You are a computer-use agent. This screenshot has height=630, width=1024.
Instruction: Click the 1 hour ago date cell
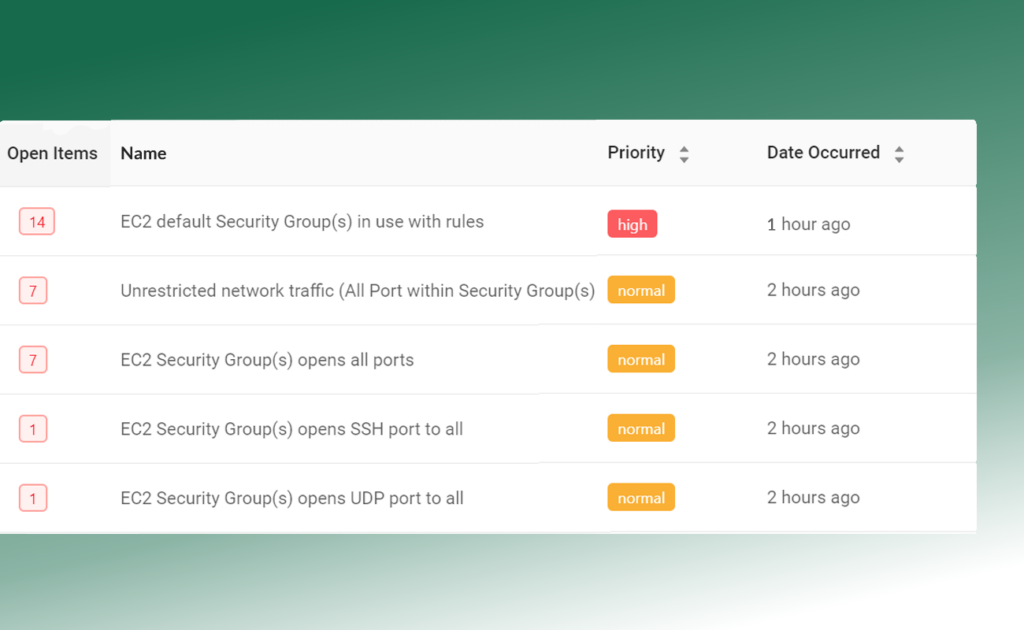(808, 224)
